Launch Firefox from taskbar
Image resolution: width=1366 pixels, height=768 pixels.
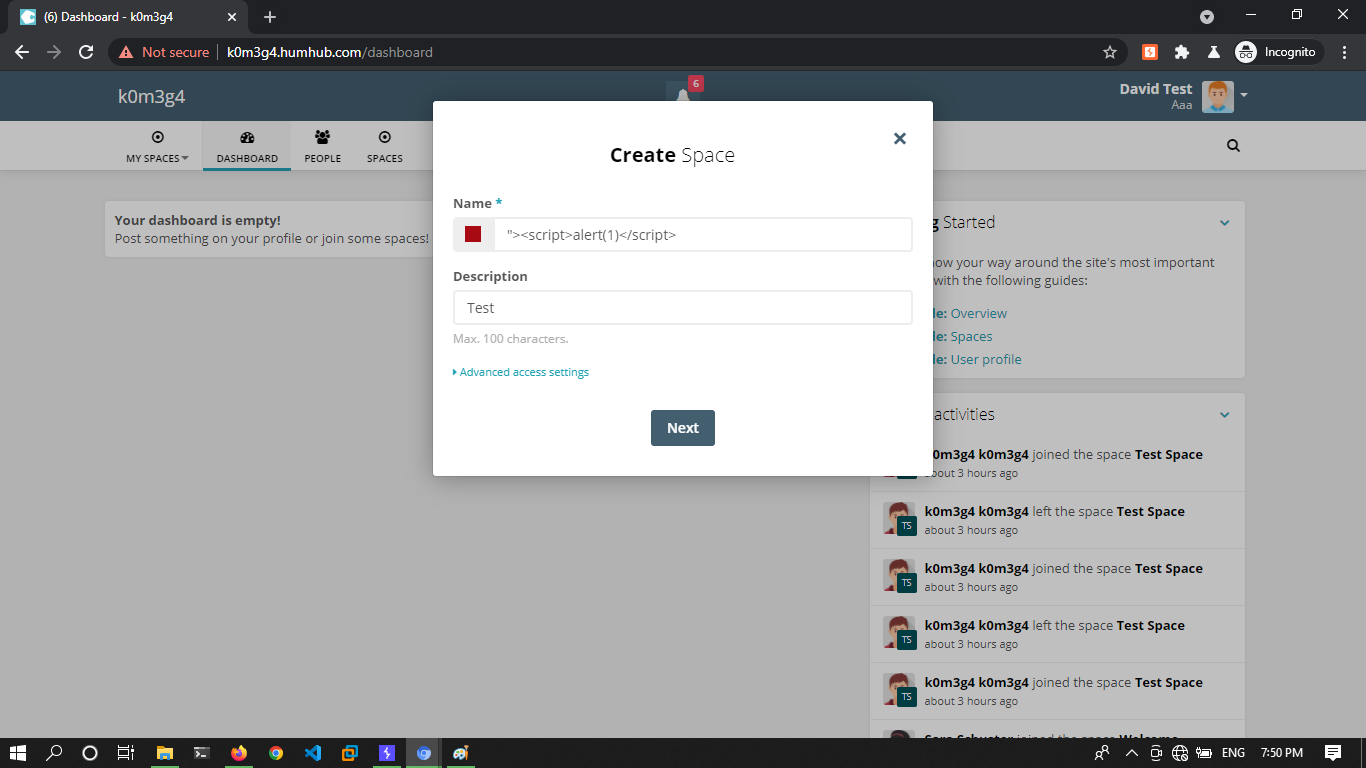click(239, 753)
